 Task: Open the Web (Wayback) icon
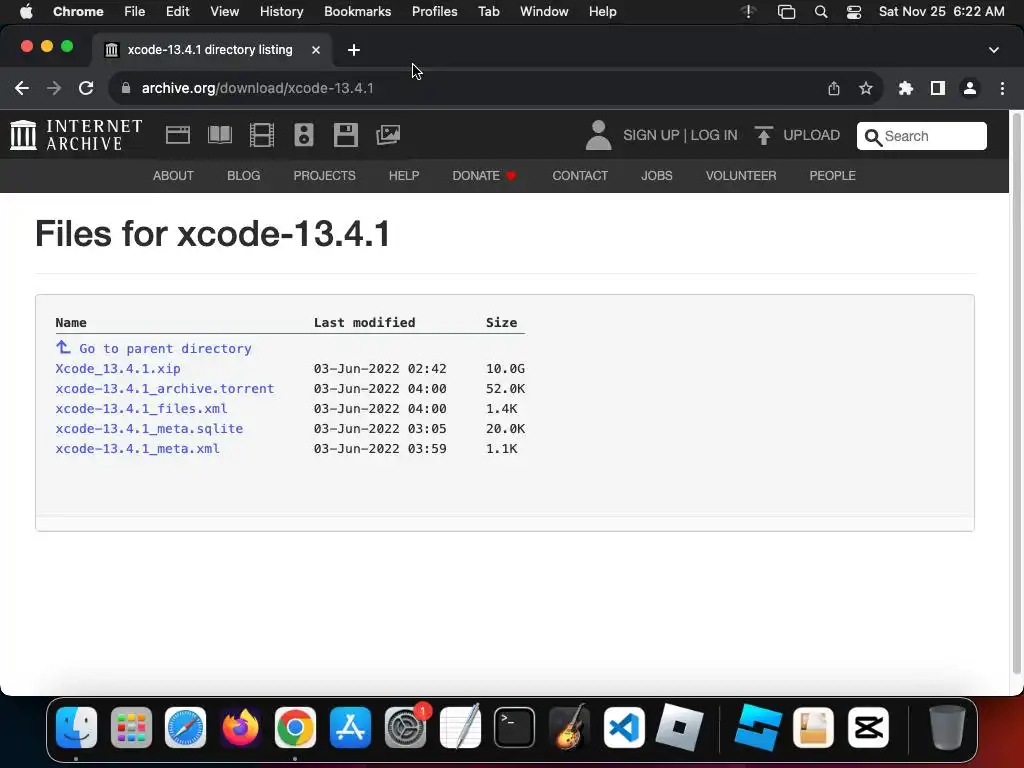pyautogui.click(x=178, y=135)
